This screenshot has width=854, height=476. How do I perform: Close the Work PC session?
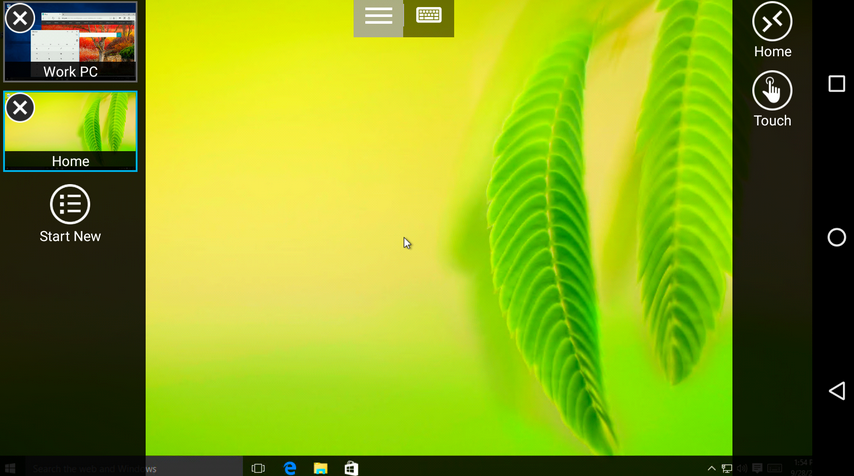19,17
